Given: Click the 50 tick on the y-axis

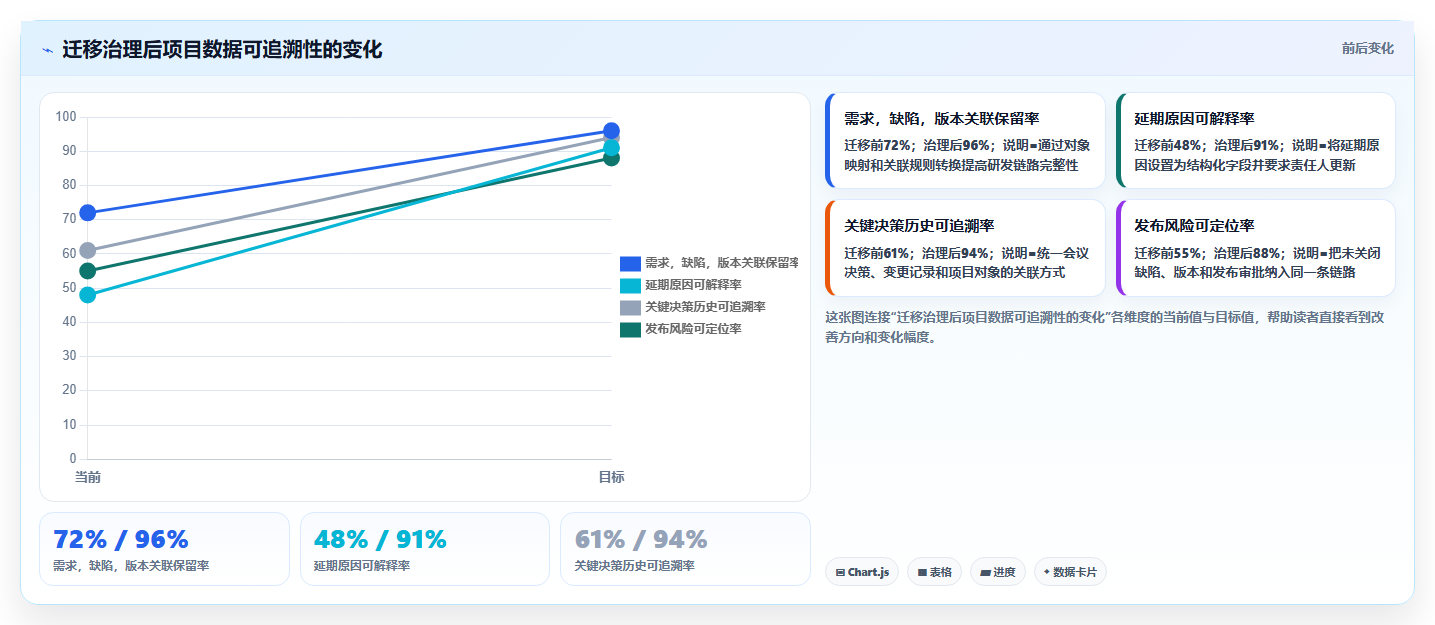Looking at the screenshot, I should (x=69, y=288).
